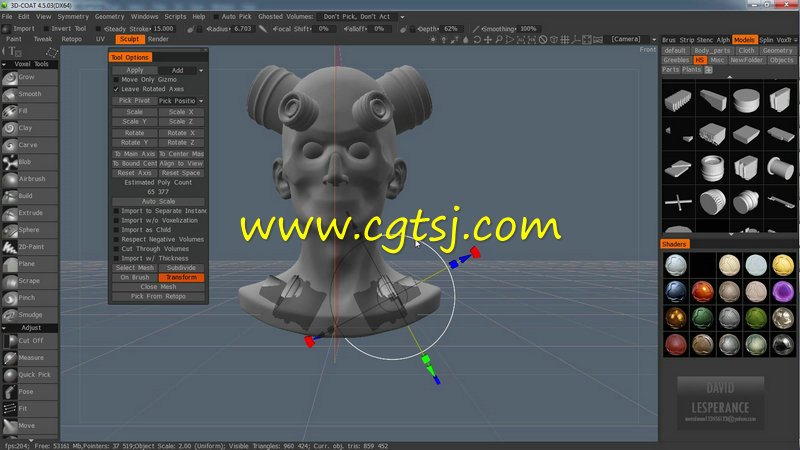Select the Grow voxel tool

click(x=30, y=78)
